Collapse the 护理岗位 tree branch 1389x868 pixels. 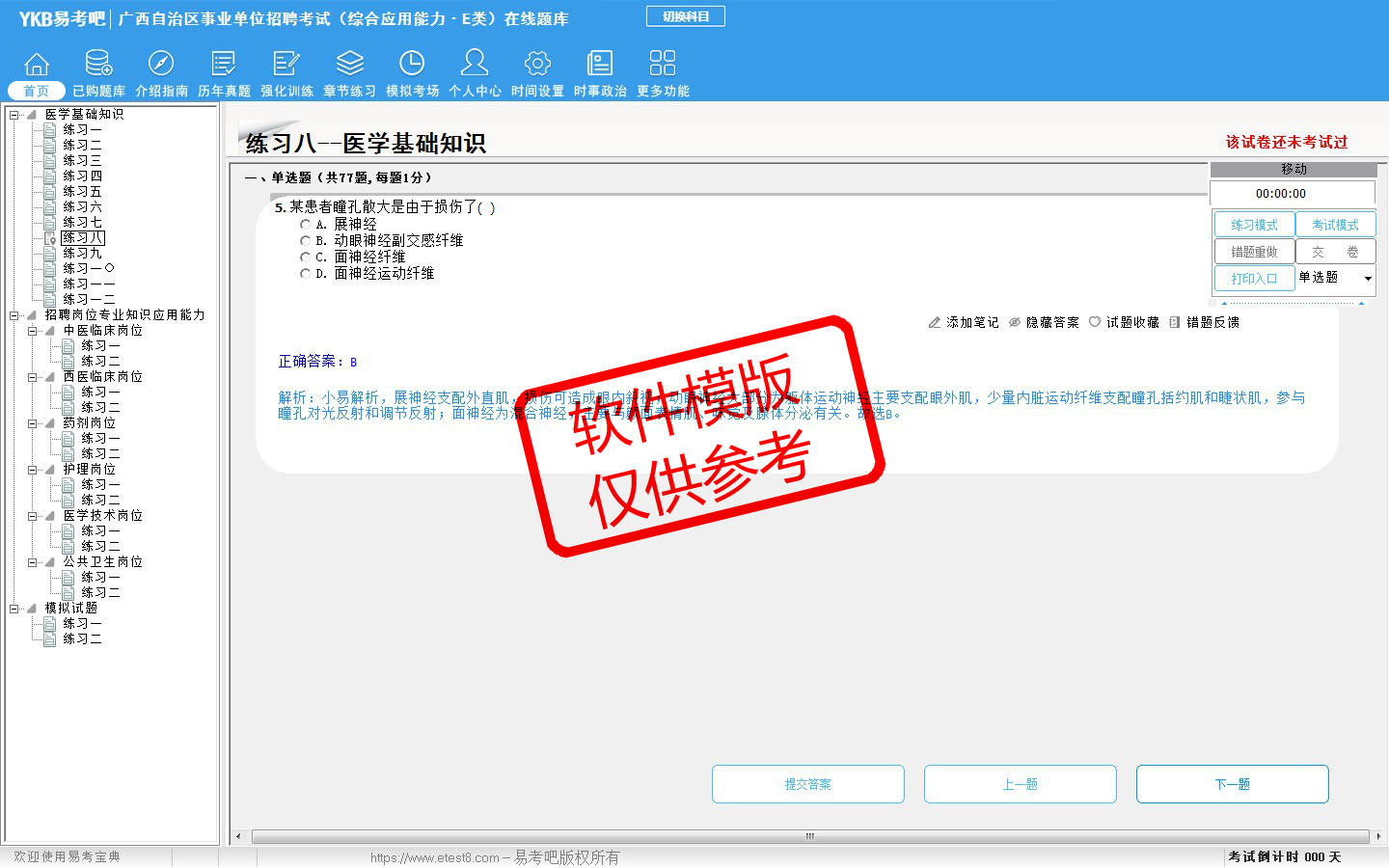33,470
